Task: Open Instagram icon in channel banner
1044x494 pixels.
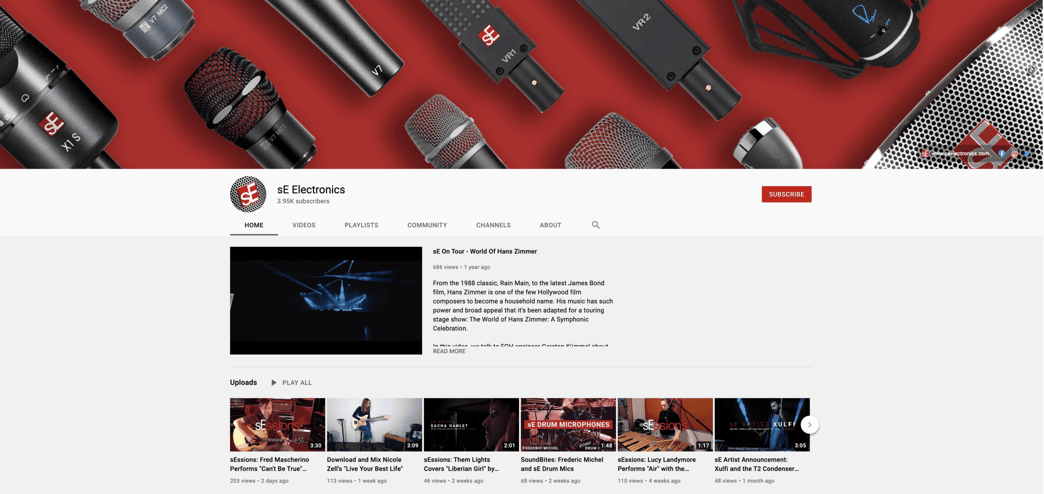Action: coord(1014,153)
